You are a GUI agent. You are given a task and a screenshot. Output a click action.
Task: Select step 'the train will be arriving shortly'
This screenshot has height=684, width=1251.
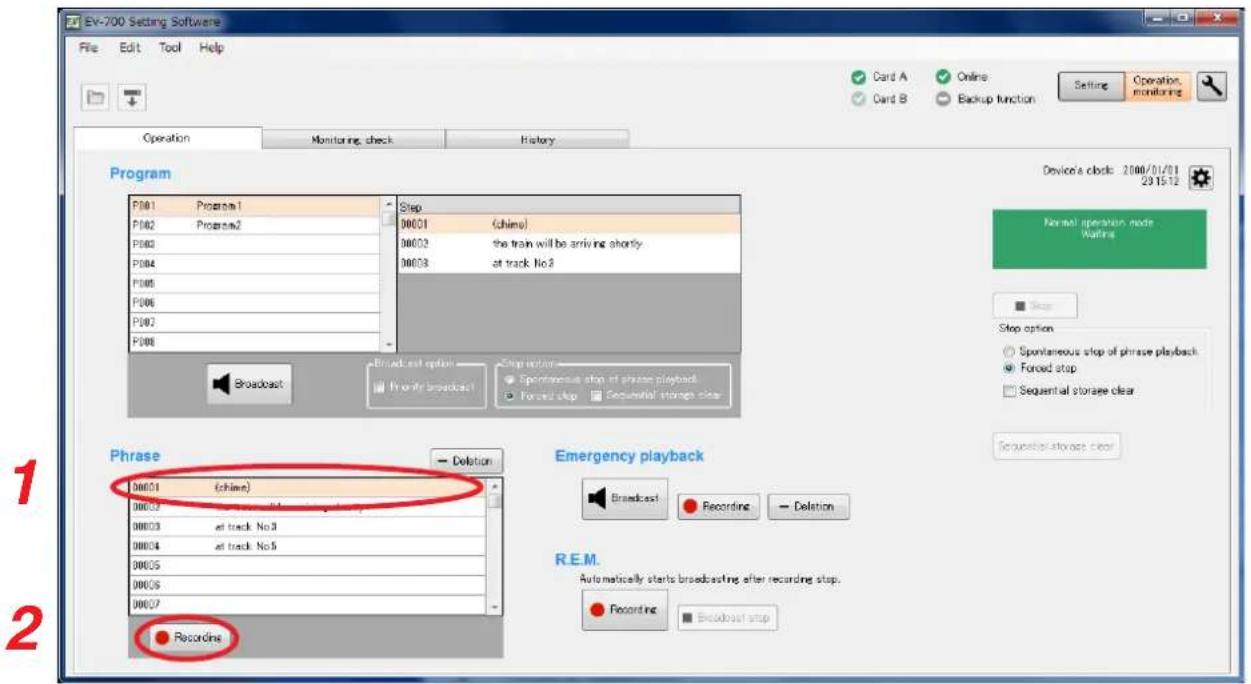(x=569, y=244)
